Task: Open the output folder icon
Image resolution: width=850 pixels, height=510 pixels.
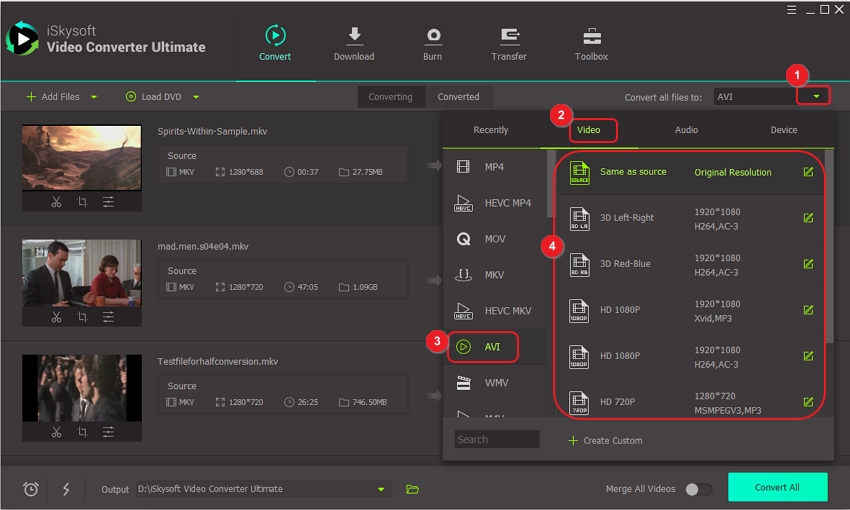Action: [412, 489]
